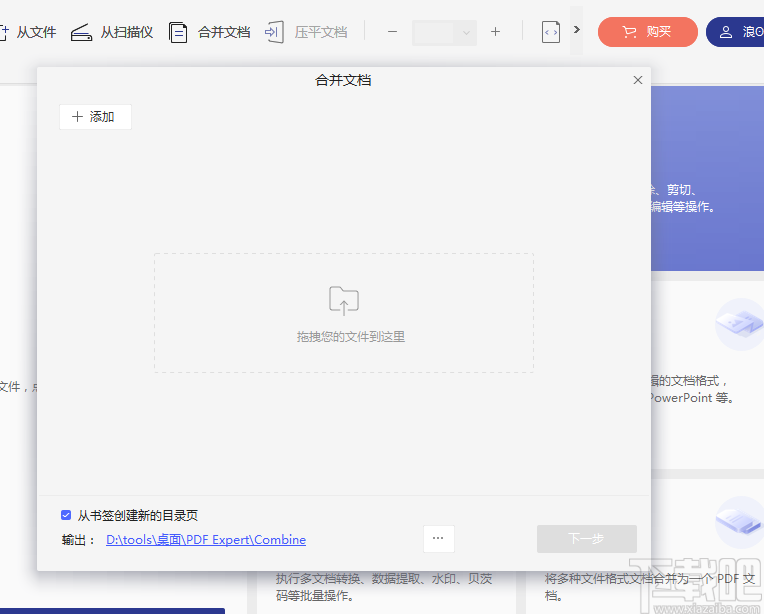Click the zoom out minus button
Viewport: 764px width, 614px height.
coord(392,32)
